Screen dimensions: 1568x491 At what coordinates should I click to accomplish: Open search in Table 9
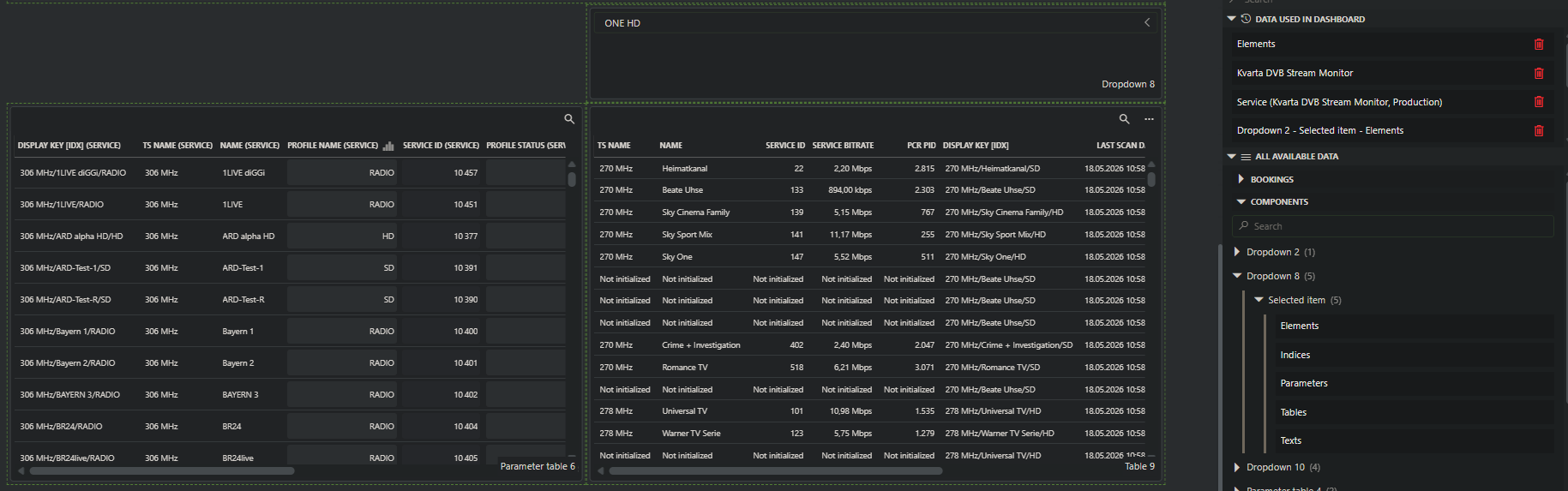(x=1124, y=119)
